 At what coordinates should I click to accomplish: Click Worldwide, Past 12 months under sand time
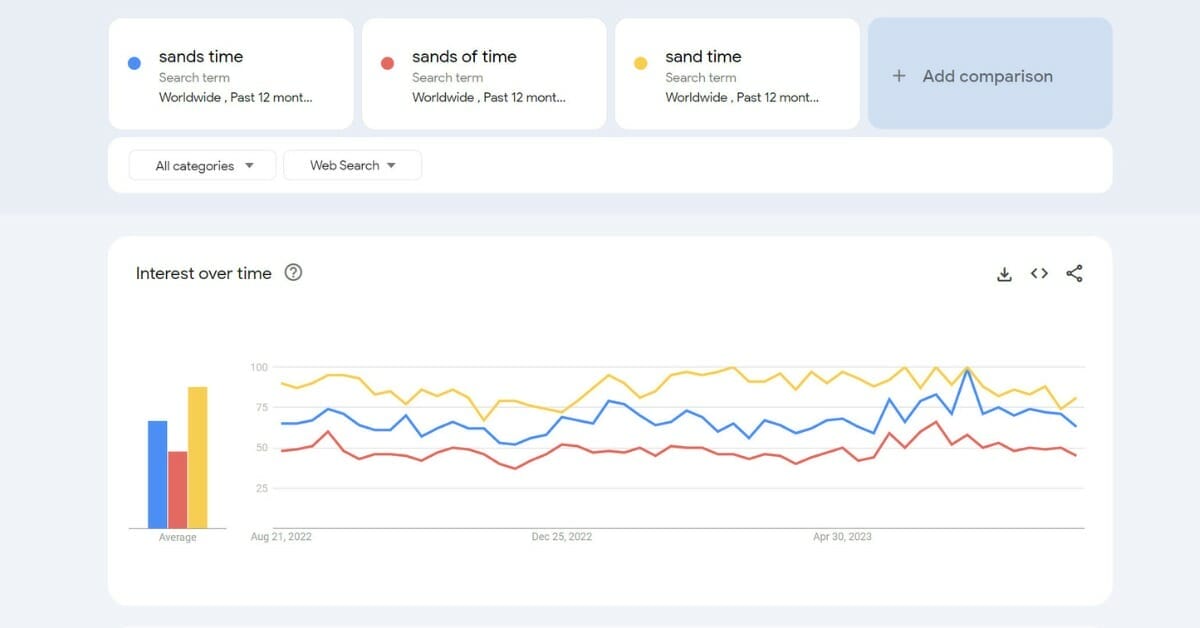pos(742,97)
